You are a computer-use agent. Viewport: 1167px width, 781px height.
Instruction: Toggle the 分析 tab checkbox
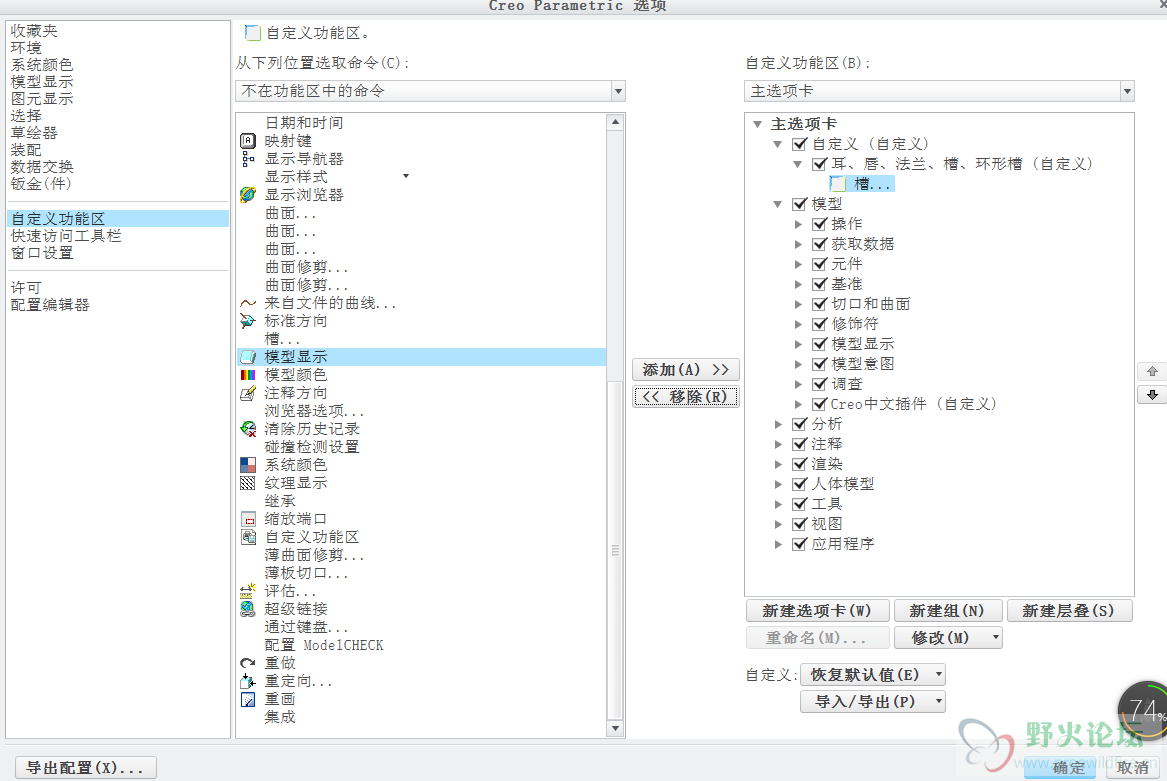point(799,424)
